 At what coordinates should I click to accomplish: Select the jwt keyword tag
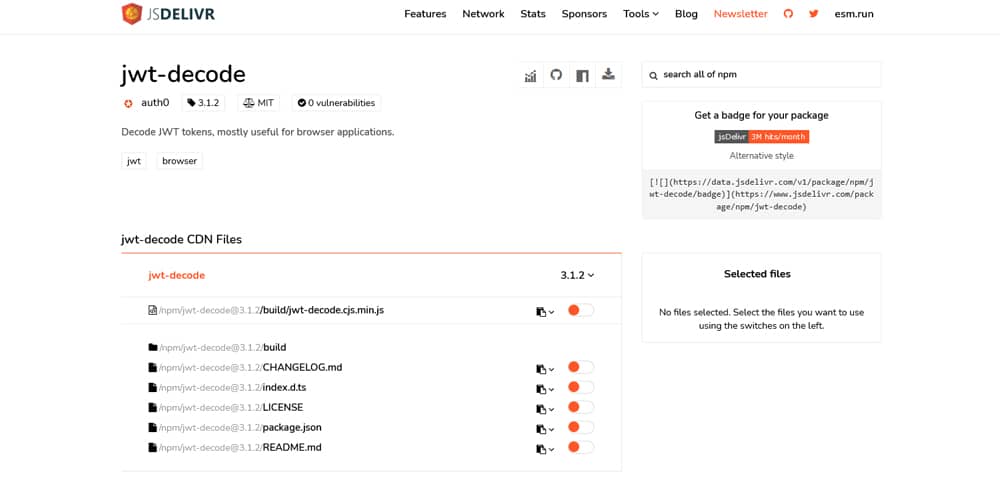pyautogui.click(x=134, y=161)
